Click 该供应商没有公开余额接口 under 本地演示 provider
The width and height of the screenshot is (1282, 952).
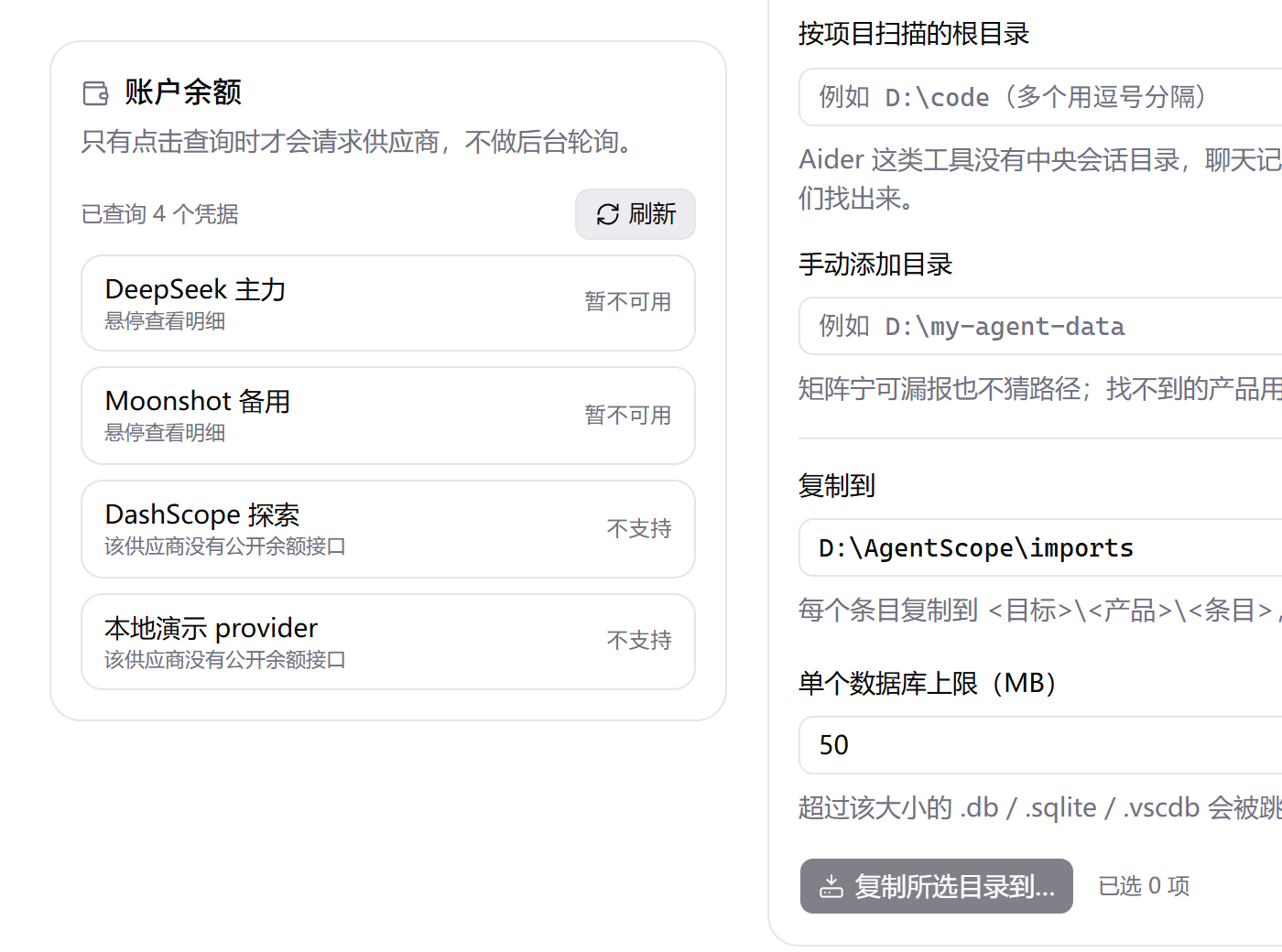click(x=225, y=660)
